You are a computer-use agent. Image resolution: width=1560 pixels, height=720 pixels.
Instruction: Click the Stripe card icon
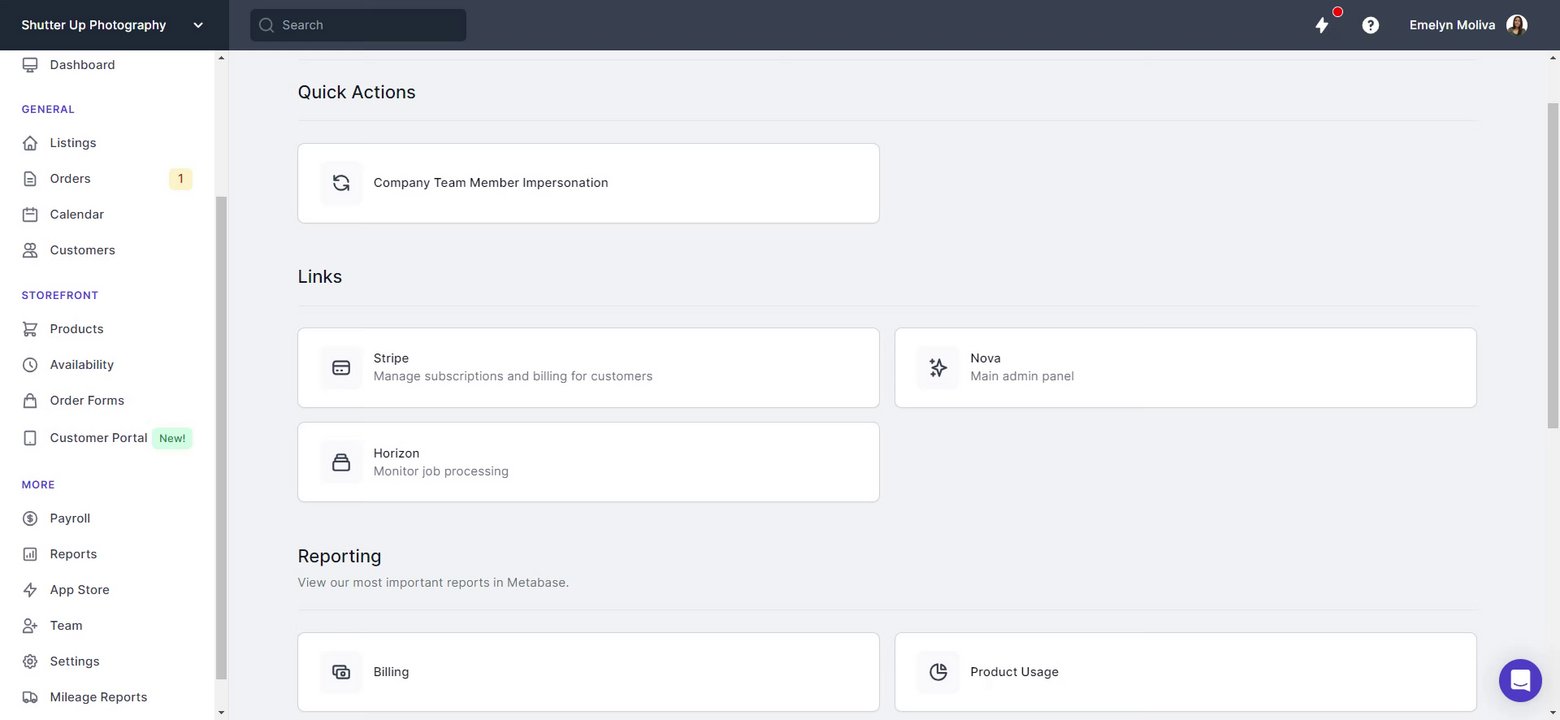coord(341,368)
